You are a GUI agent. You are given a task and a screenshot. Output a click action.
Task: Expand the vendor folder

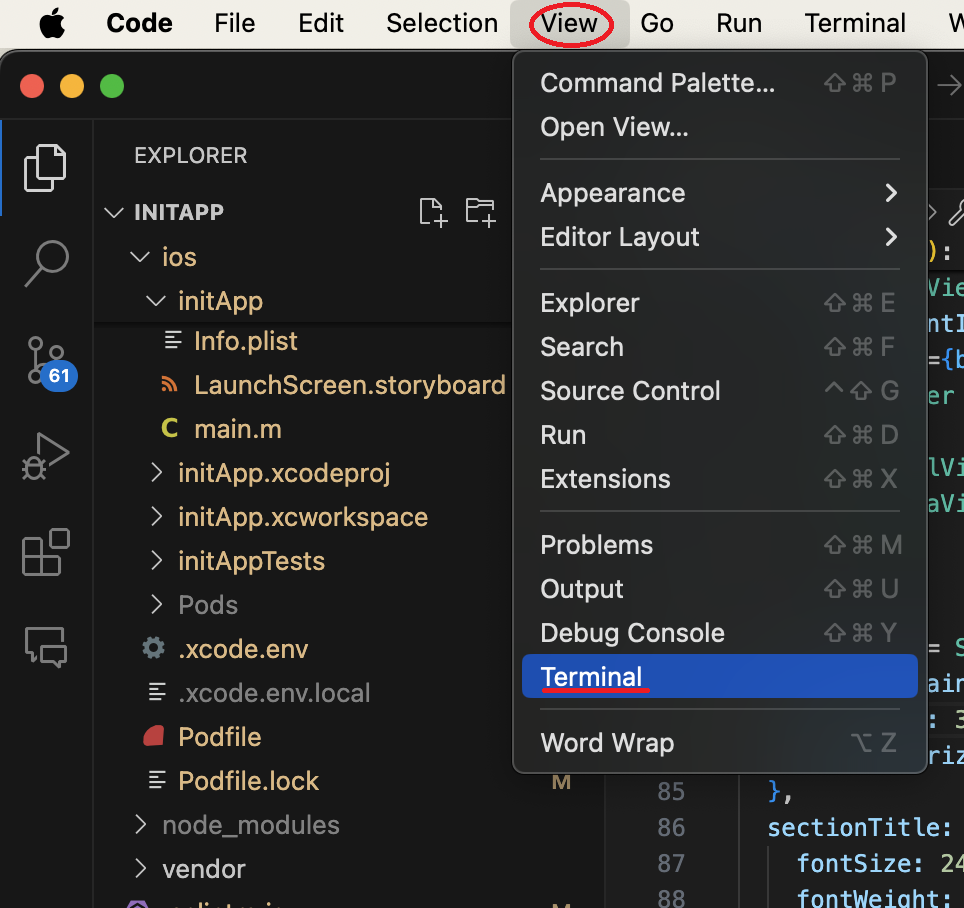click(141, 869)
